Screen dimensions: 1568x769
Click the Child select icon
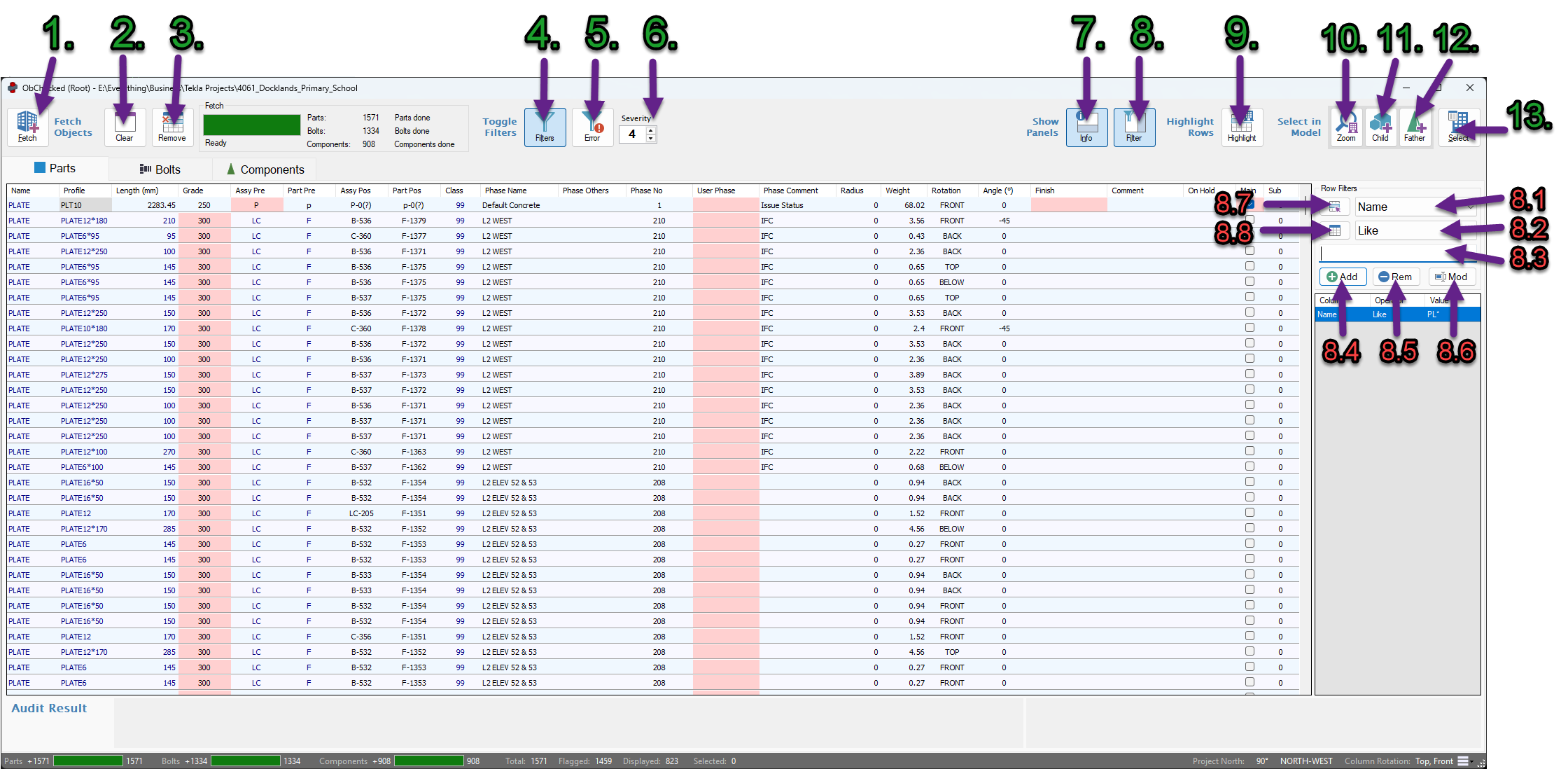[1380, 126]
